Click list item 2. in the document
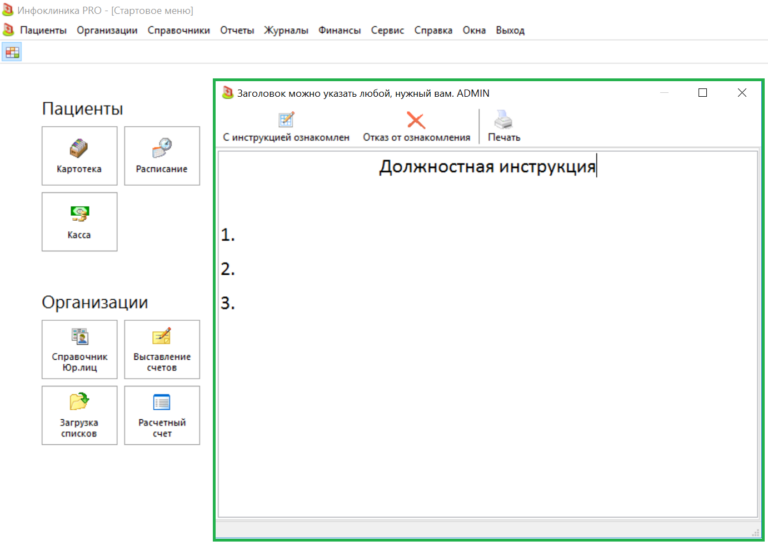 [228, 269]
